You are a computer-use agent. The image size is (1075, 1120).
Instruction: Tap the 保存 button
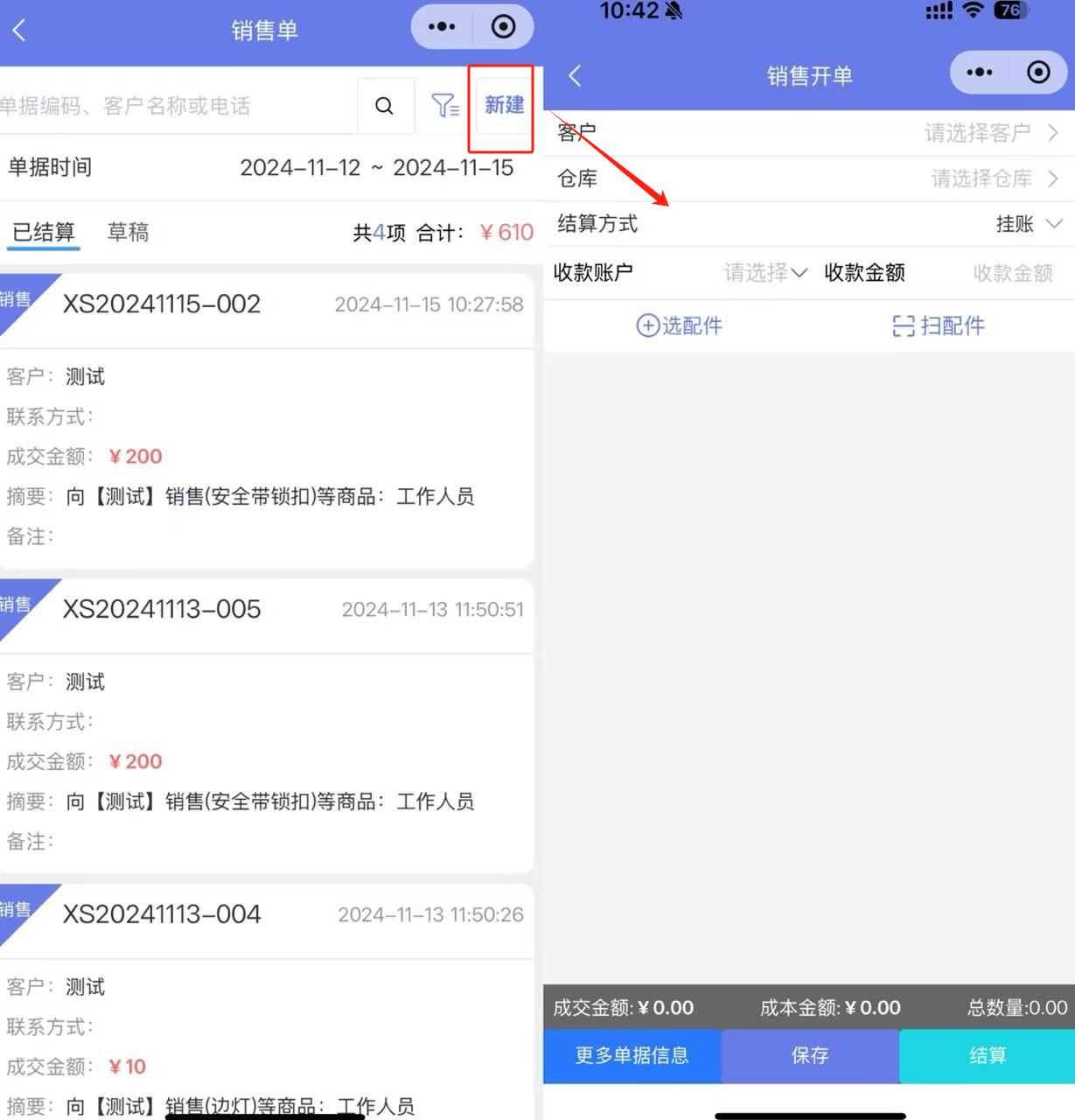810,1055
